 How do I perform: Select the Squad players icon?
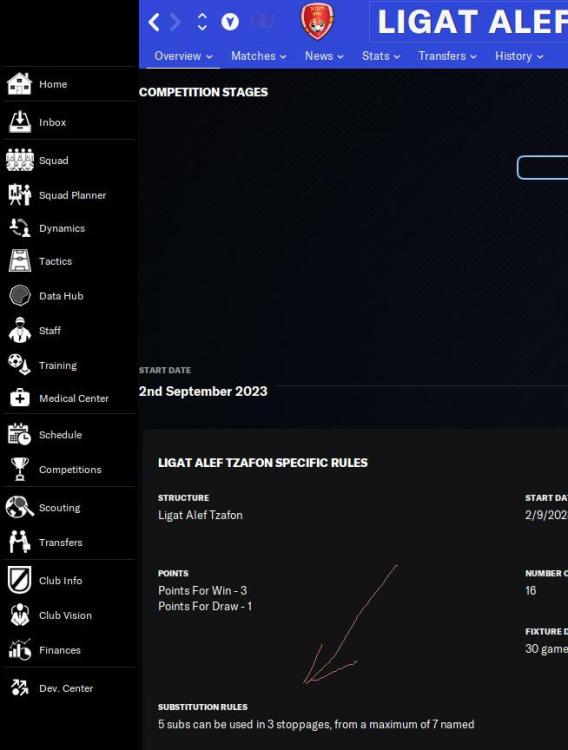click(20, 160)
